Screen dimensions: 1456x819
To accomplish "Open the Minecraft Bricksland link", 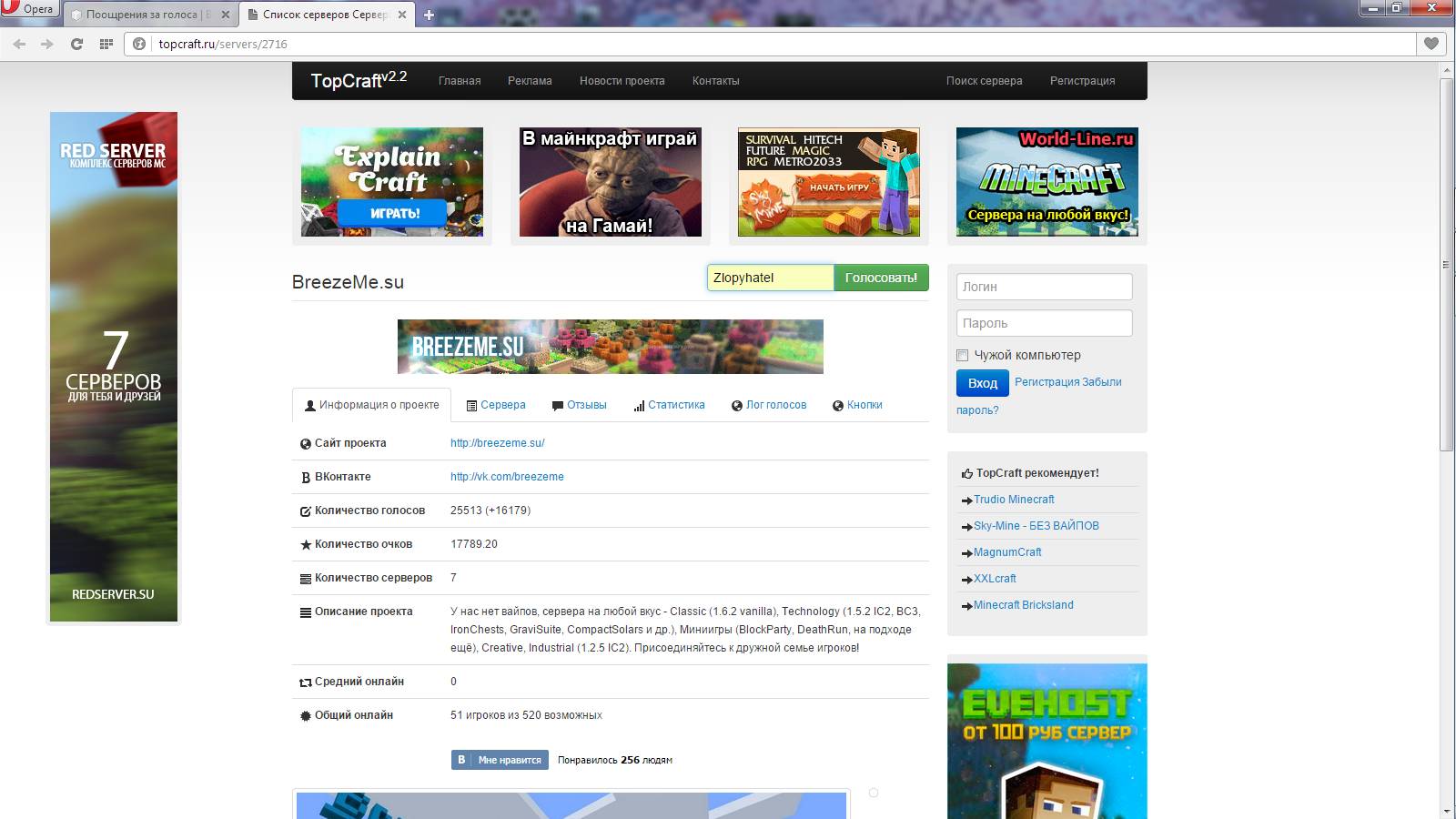I will click(x=1024, y=605).
